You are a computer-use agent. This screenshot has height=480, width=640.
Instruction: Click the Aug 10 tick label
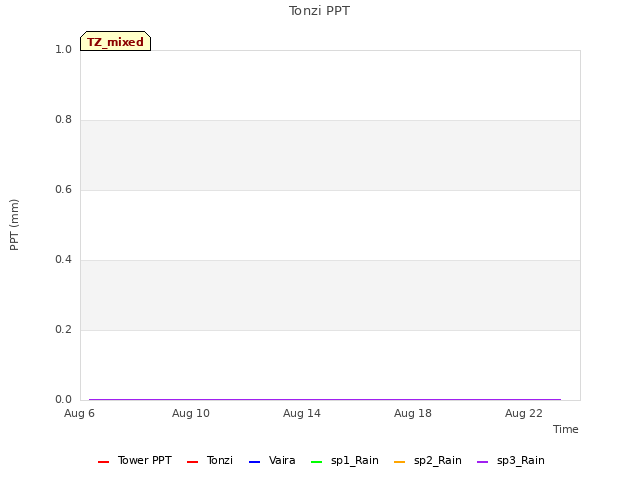point(191,413)
